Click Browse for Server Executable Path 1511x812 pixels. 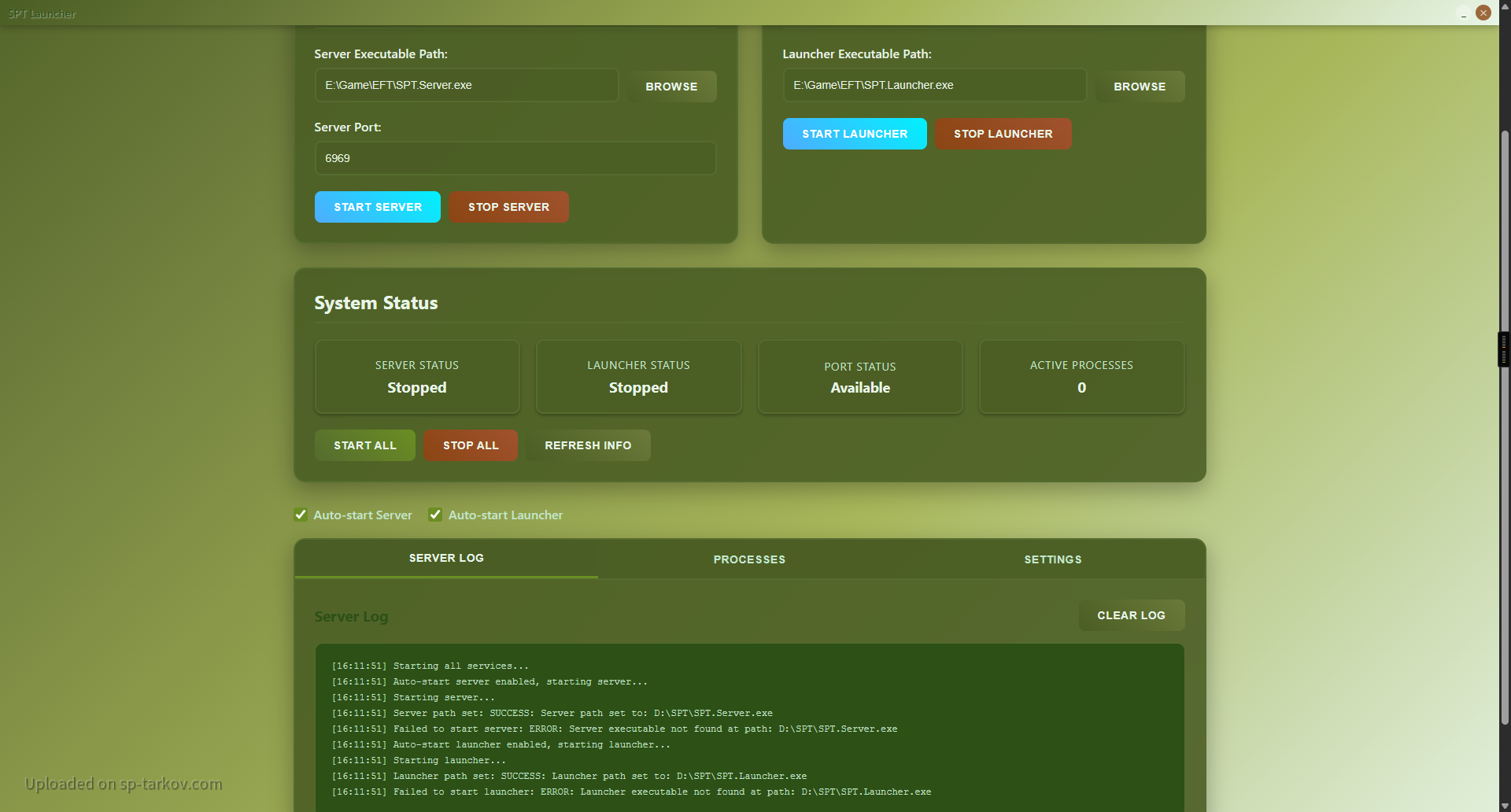click(671, 87)
